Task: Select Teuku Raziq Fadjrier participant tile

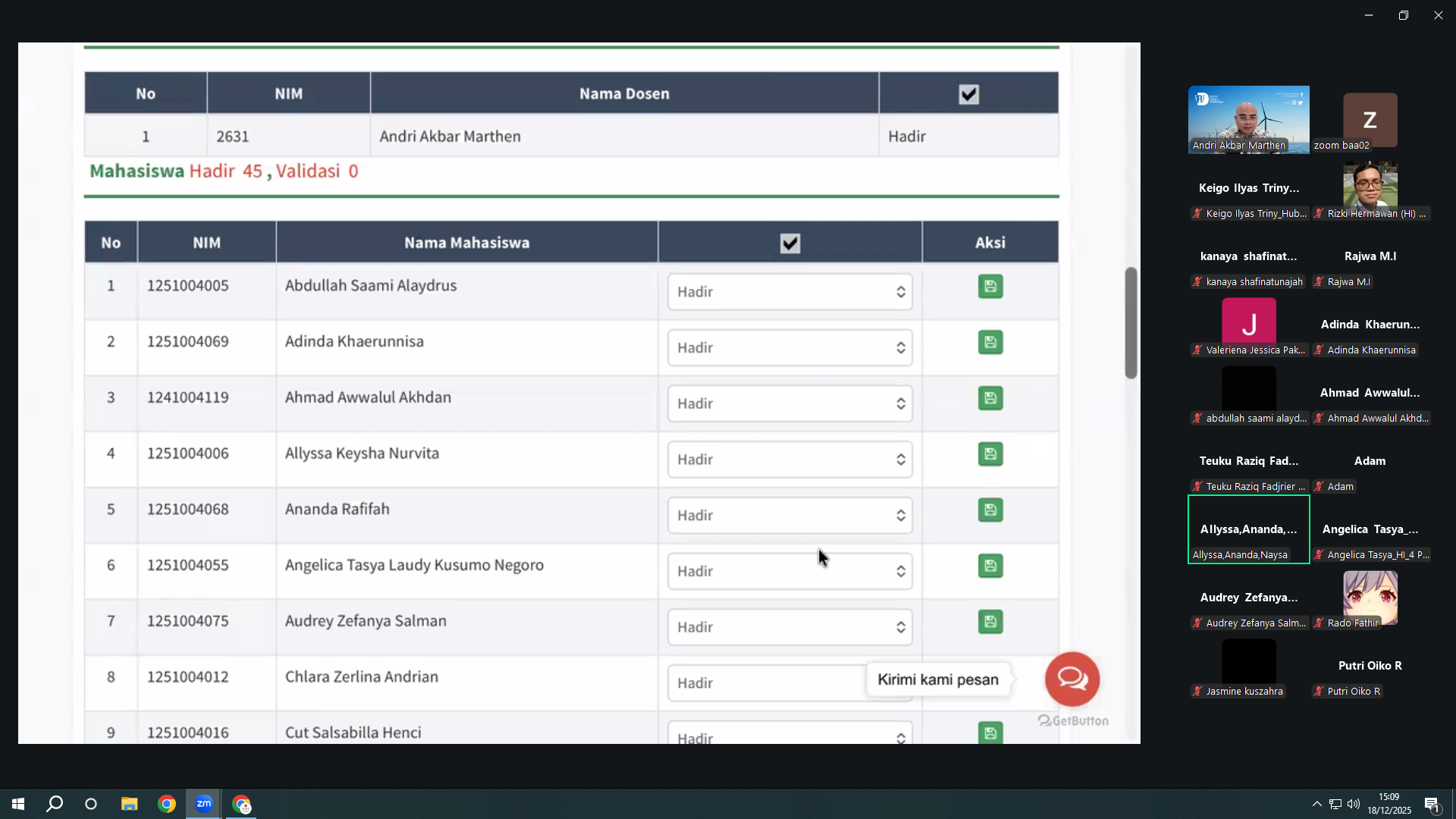Action: [x=1249, y=461]
